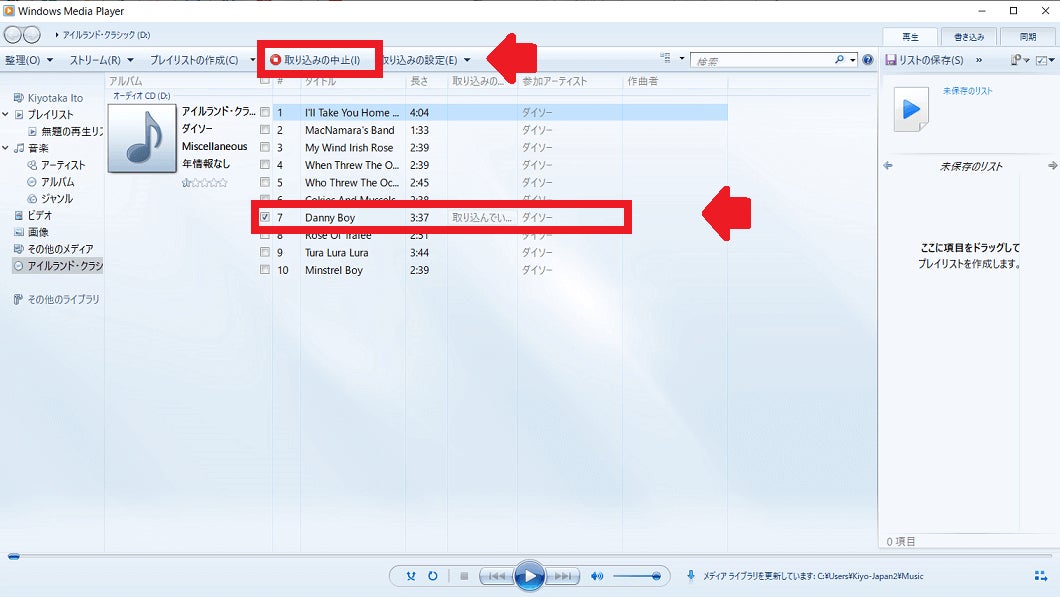
Task: Check track 1 I'll Take You Home checkbox
Action: click(x=265, y=112)
